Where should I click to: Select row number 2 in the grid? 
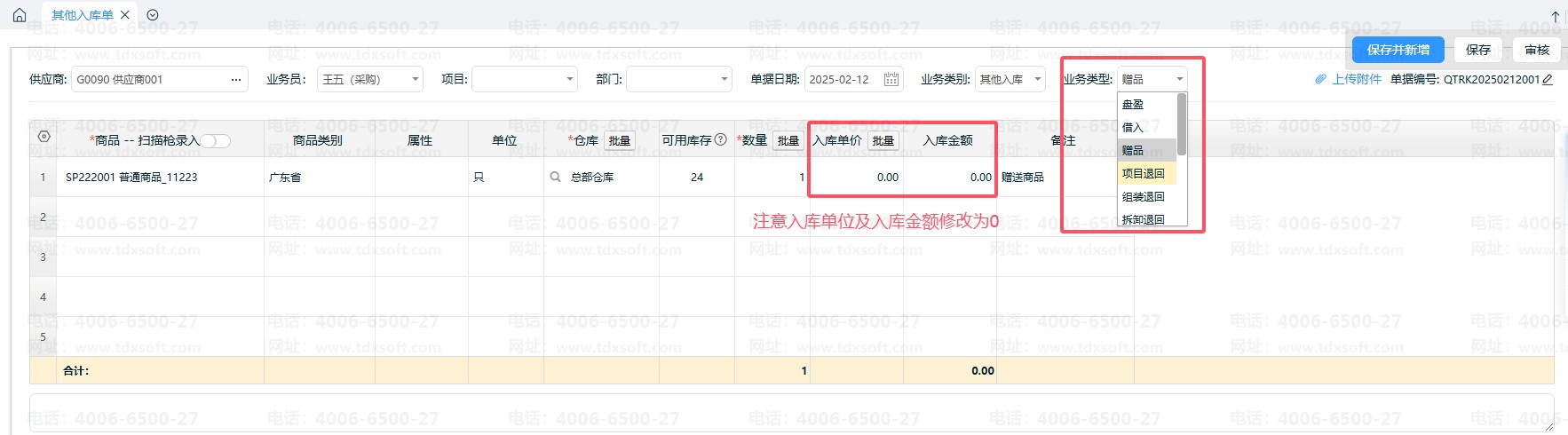[x=43, y=217]
